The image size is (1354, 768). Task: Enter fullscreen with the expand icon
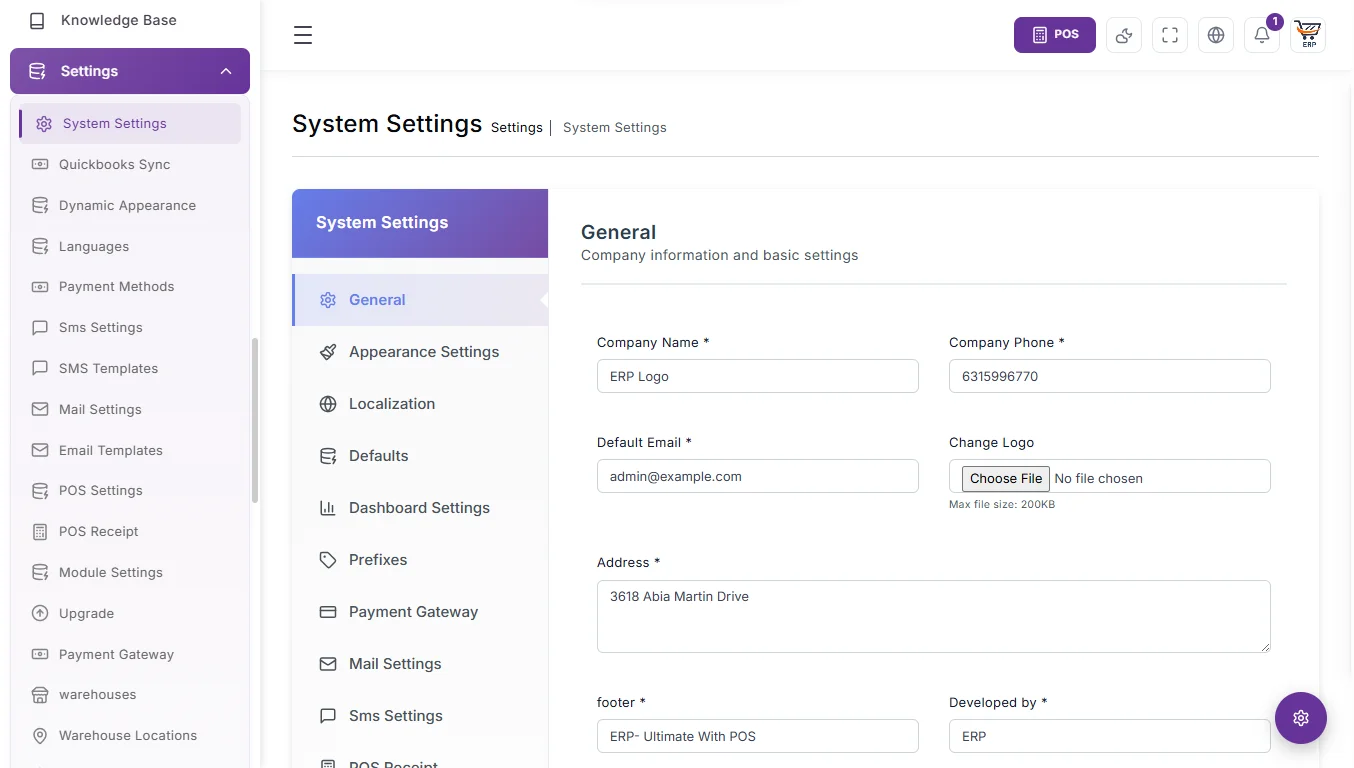[1170, 35]
